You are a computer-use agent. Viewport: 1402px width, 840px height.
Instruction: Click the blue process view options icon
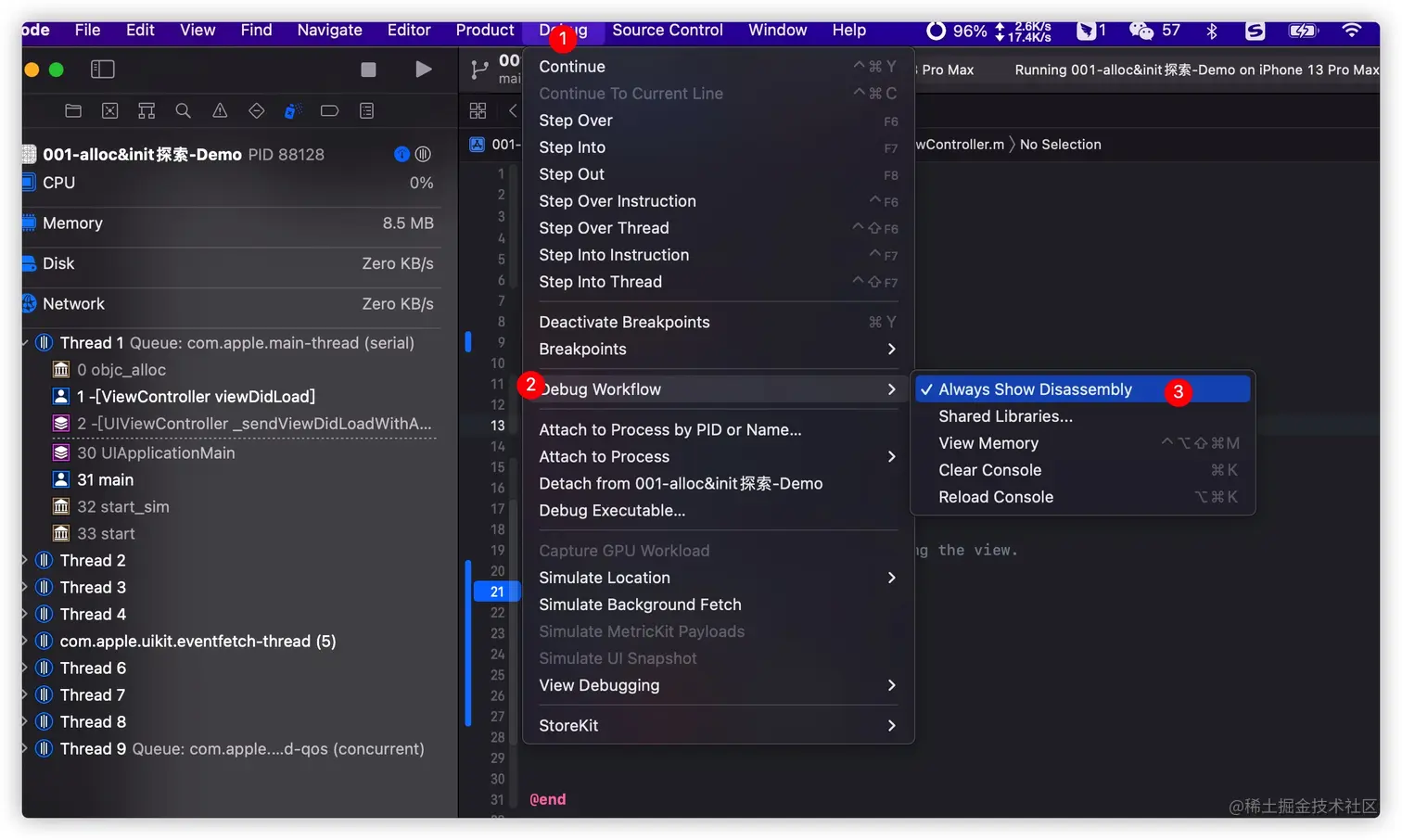click(x=401, y=154)
